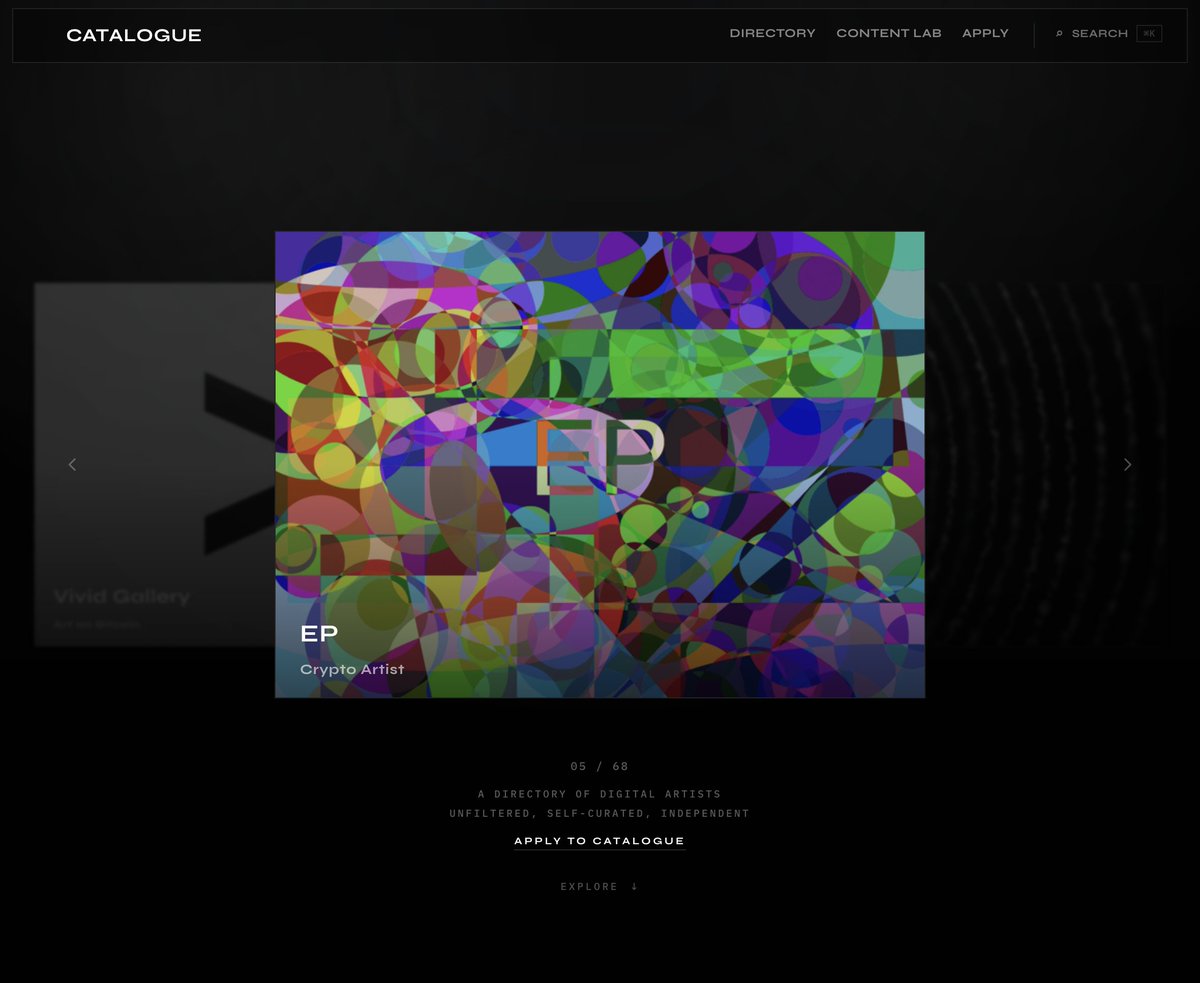Show previous artist with left arrow

coord(72,464)
